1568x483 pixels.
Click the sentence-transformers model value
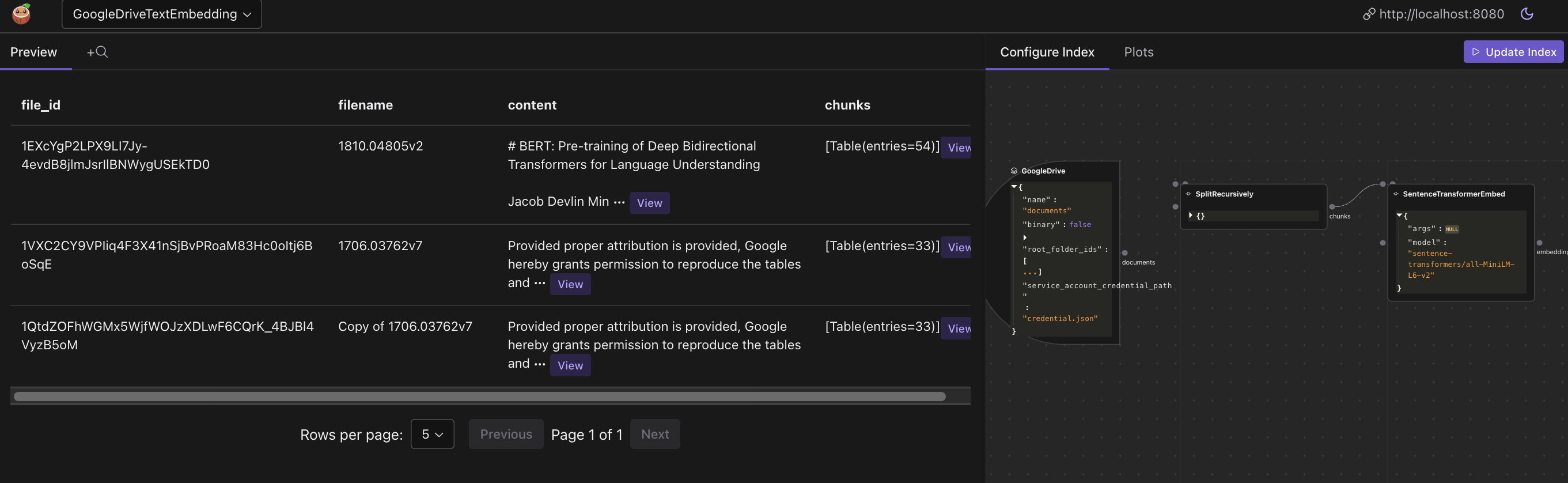(x=1461, y=265)
